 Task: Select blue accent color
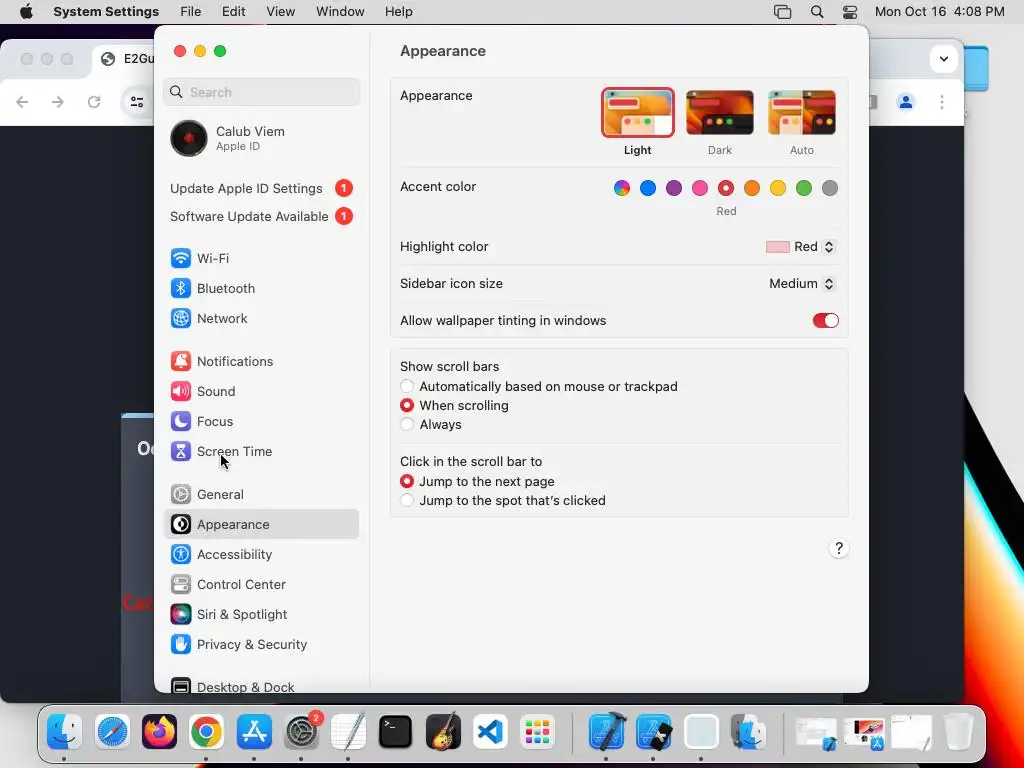(x=648, y=188)
